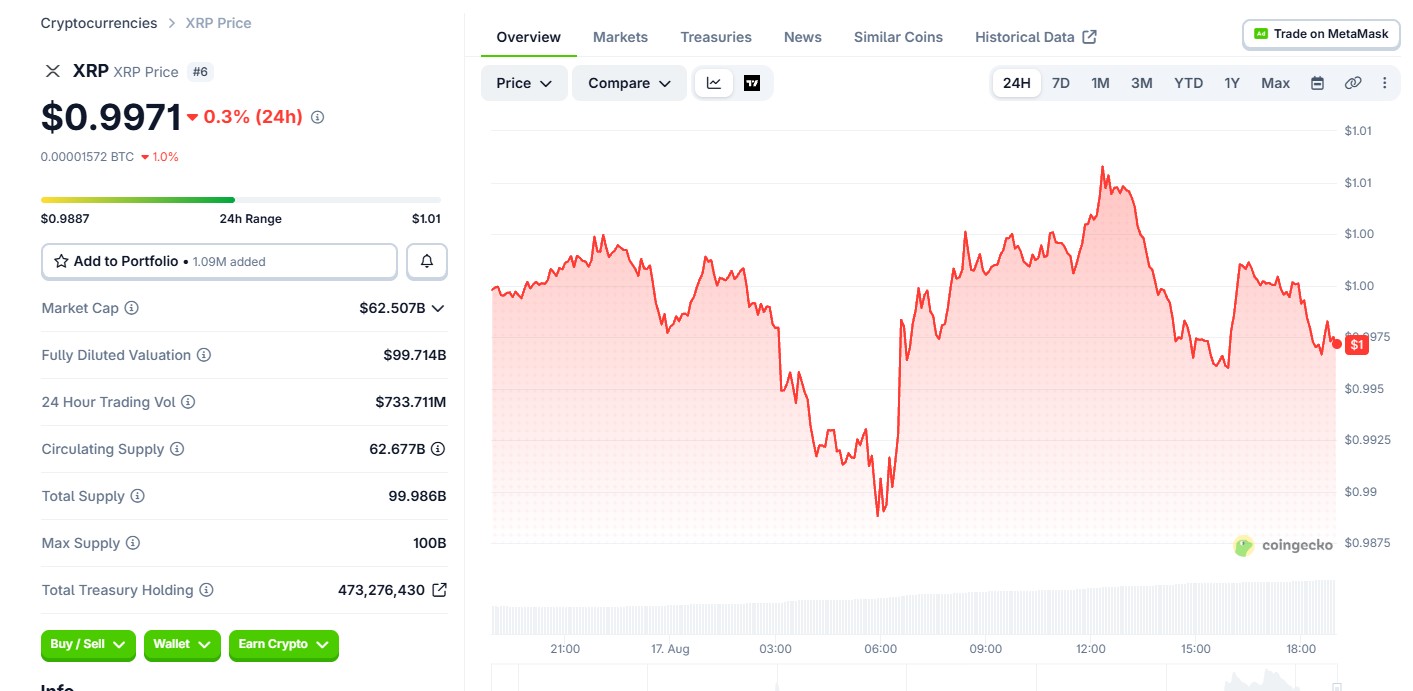Select the Max time range
This screenshot has width=1413, height=691.
(x=1275, y=83)
